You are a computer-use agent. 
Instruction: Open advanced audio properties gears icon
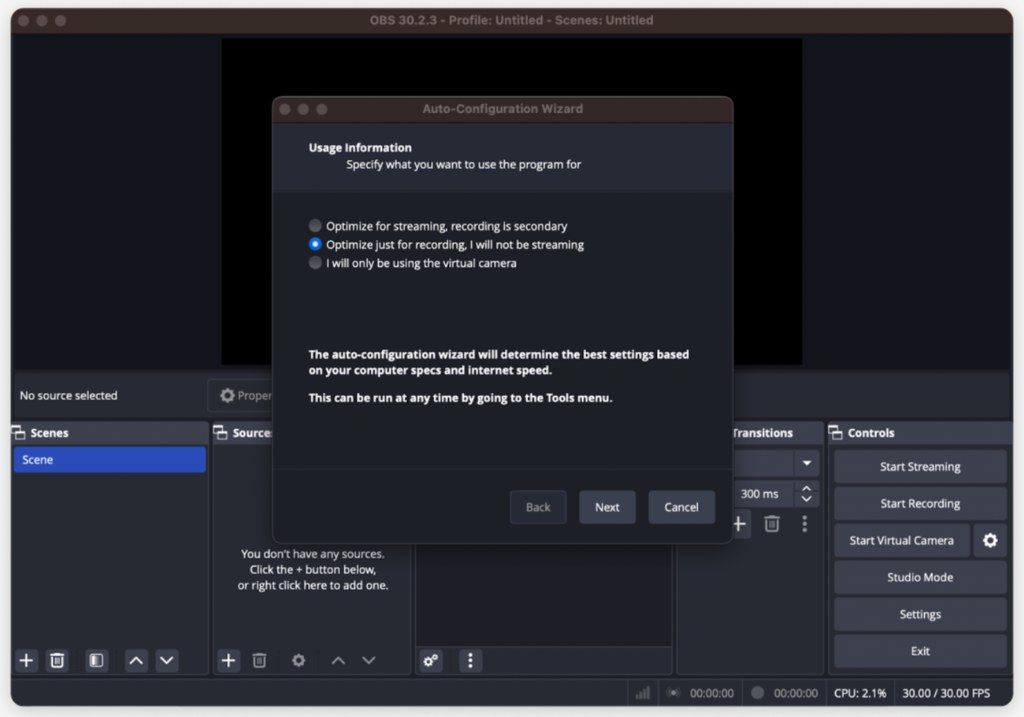(431, 660)
